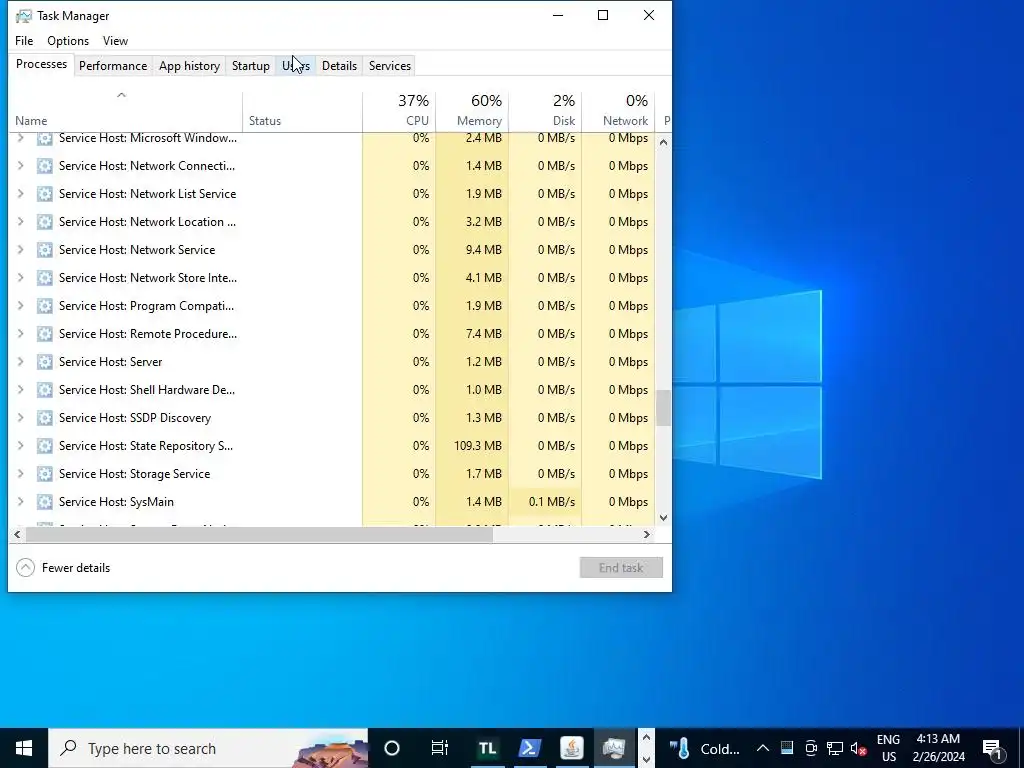Viewport: 1024px width, 768px height.
Task: Expand Service Host: Server row
Action: [x=20, y=362]
